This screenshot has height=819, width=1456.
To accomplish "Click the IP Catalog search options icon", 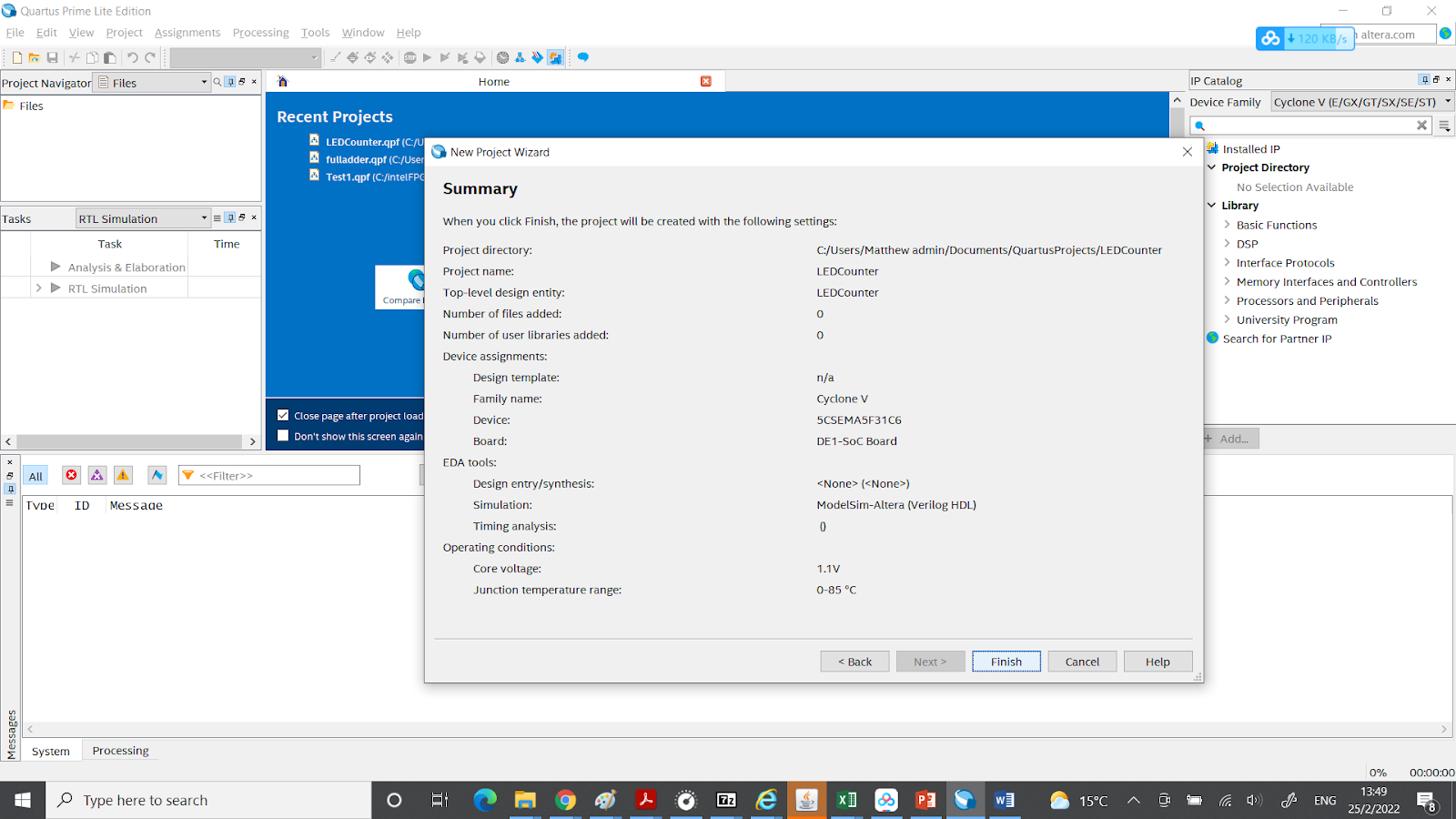I will [1444, 126].
